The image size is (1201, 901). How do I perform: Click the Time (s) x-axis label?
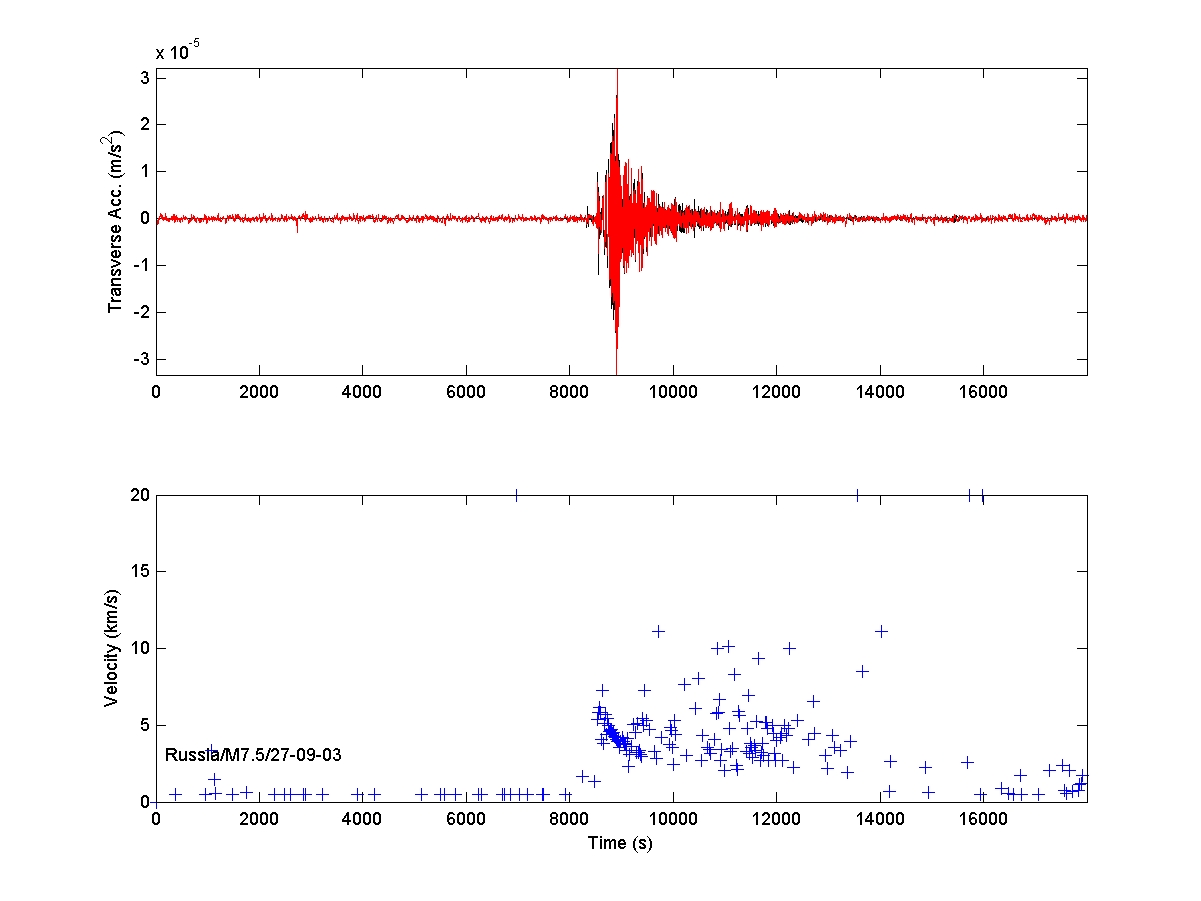pyautogui.click(x=620, y=842)
